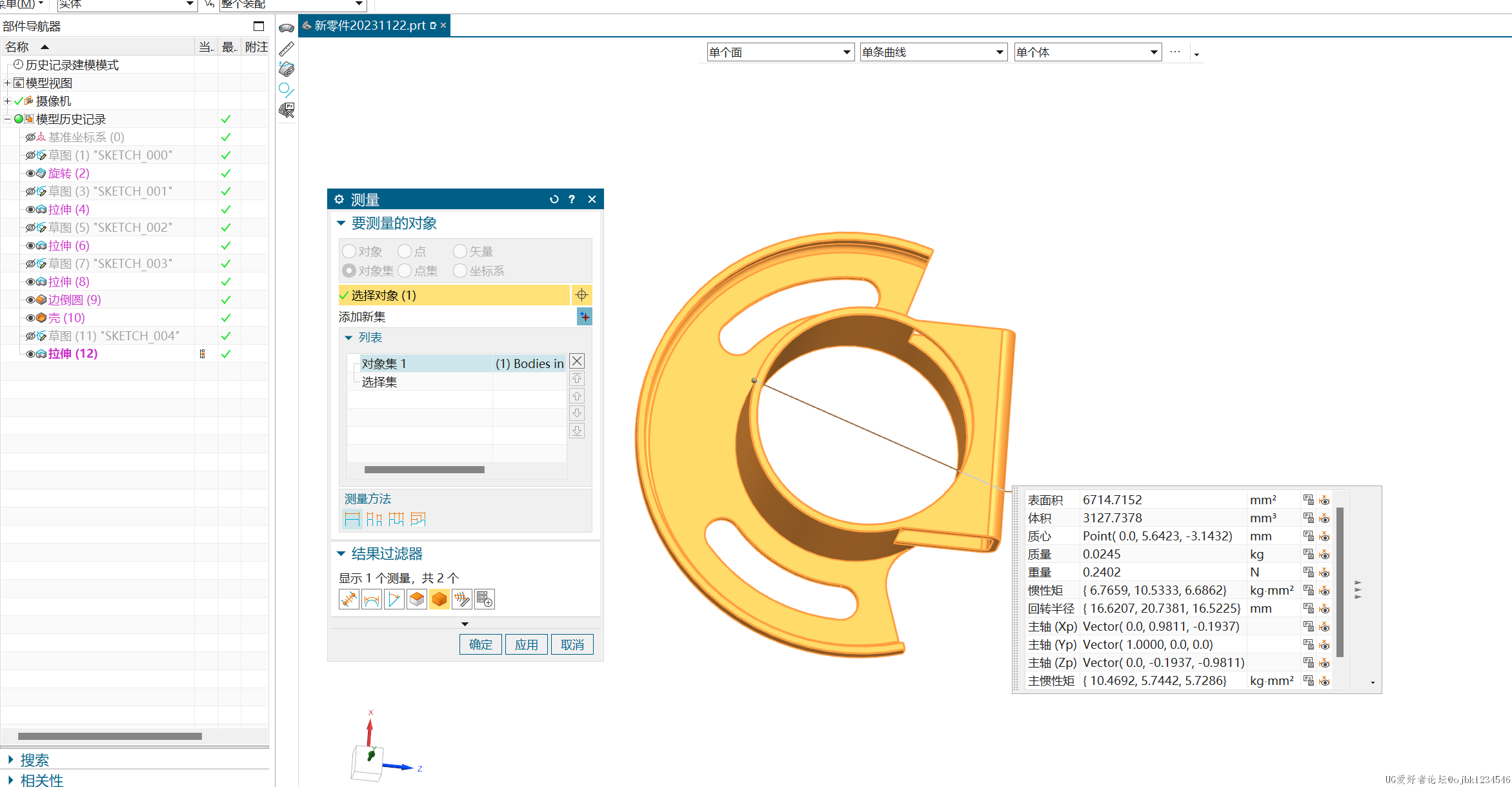Image resolution: width=1512 pixels, height=787 pixels.
Task: Open help in the Measure dialog
Action: click(x=572, y=199)
